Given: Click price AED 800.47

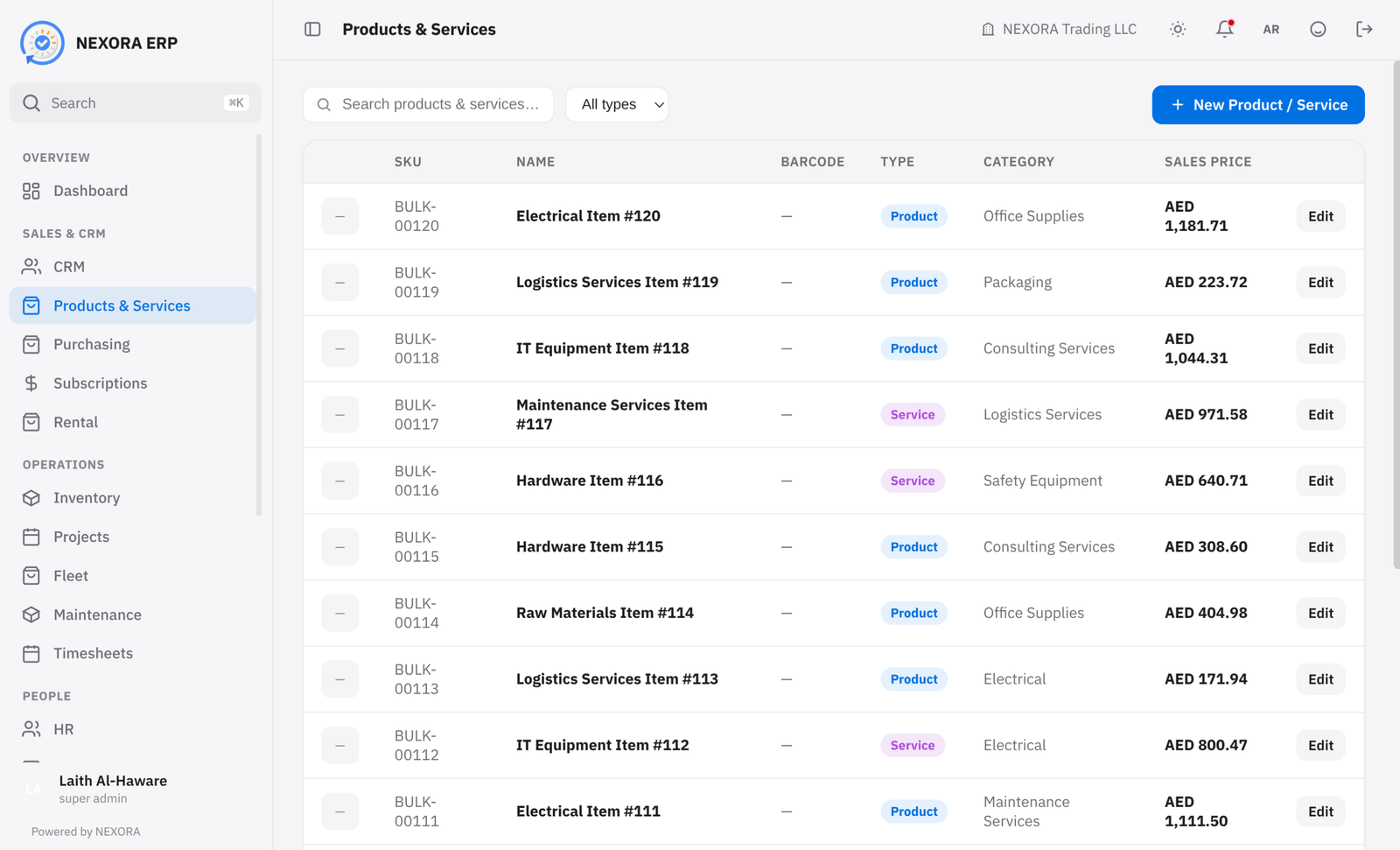Looking at the screenshot, I should tap(1206, 745).
